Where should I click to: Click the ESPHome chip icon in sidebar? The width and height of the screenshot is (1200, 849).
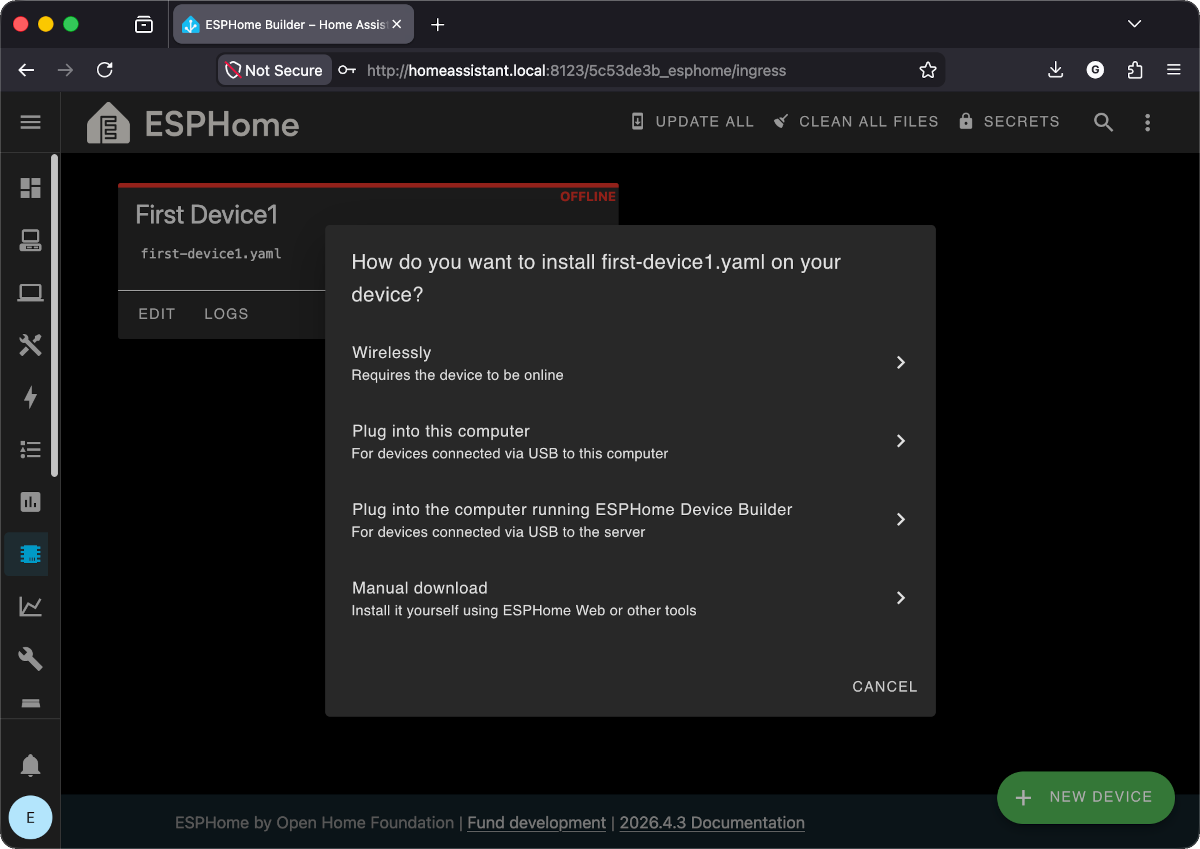[x=30, y=554]
